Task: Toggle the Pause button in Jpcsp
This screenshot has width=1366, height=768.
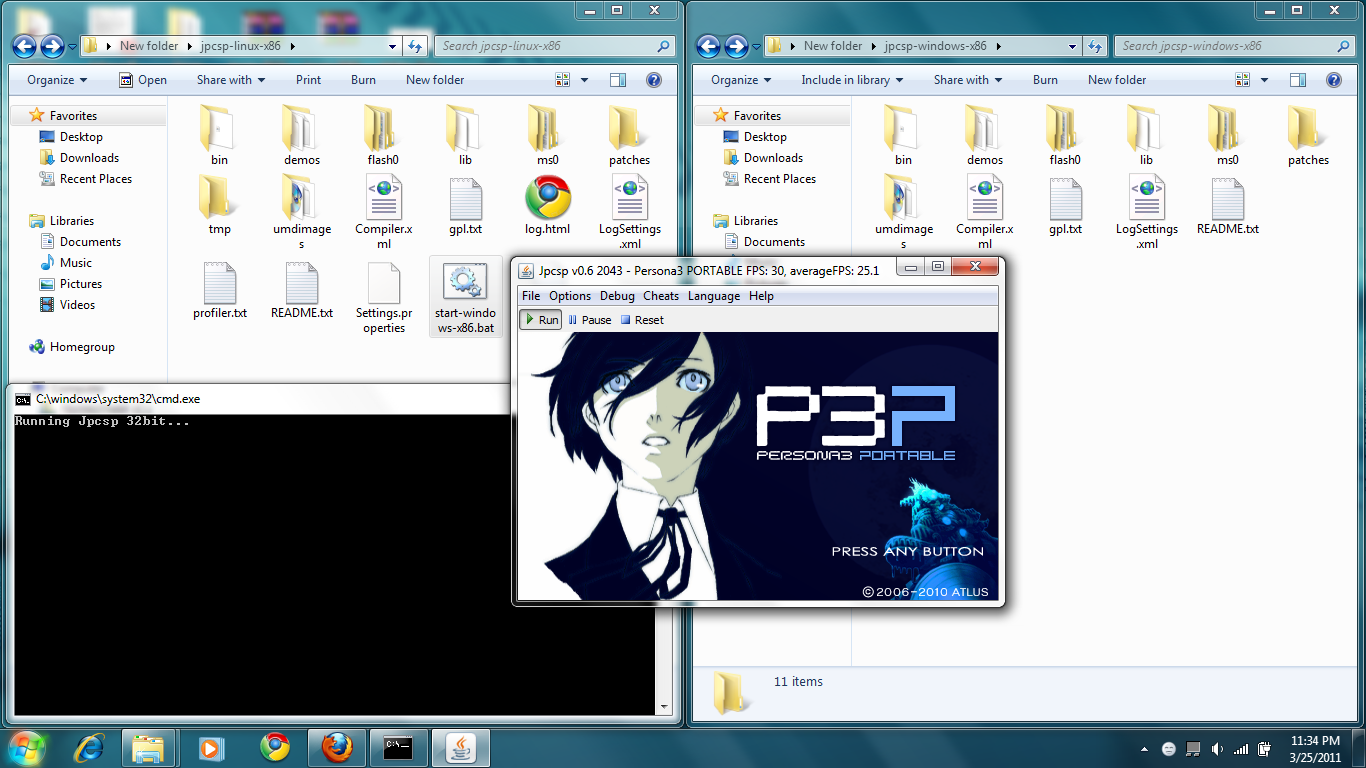Action: (589, 320)
